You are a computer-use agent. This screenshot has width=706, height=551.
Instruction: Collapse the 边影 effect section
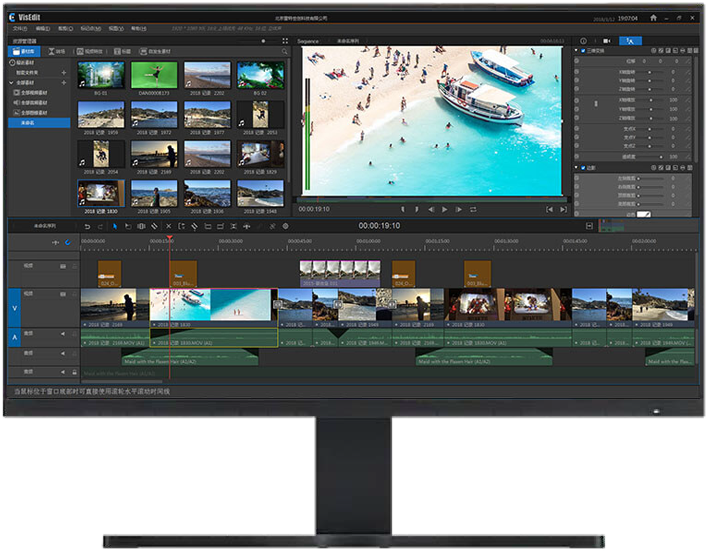pyautogui.click(x=577, y=168)
